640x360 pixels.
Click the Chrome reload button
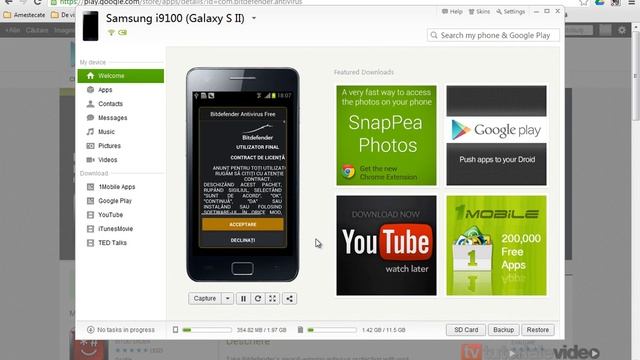click(38, 2)
